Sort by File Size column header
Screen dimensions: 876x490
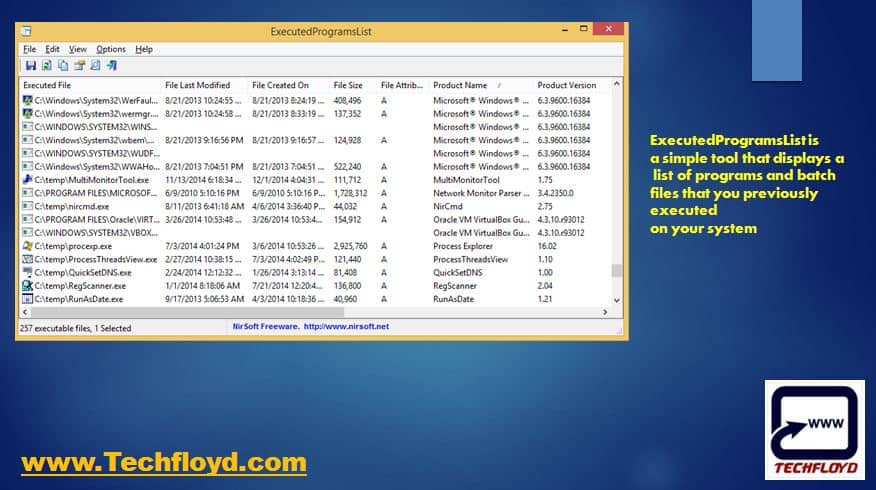point(353,85)
